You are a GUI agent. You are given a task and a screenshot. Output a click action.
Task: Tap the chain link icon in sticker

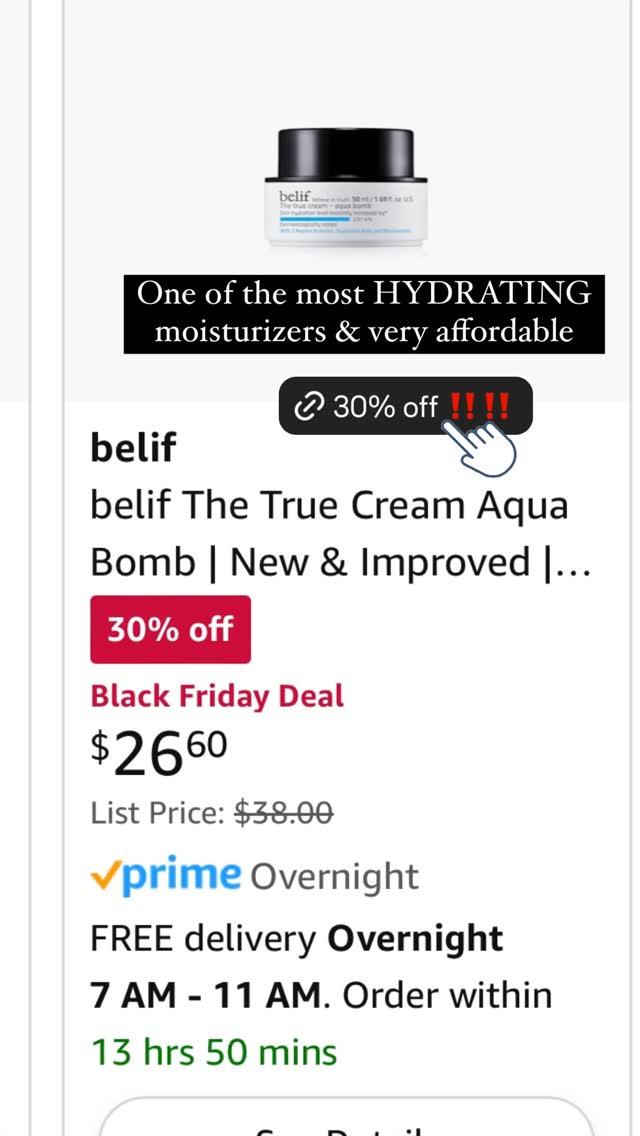click(309, 408)
